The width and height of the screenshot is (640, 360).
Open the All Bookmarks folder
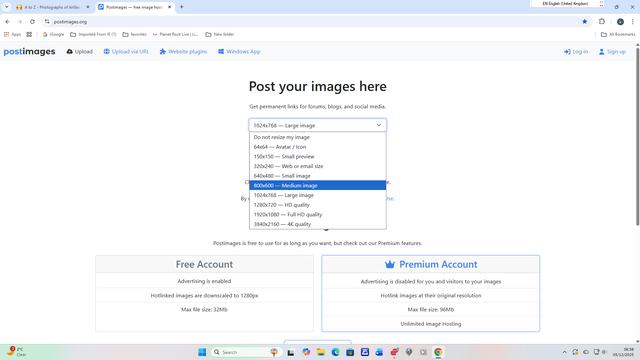coord(618,34)
